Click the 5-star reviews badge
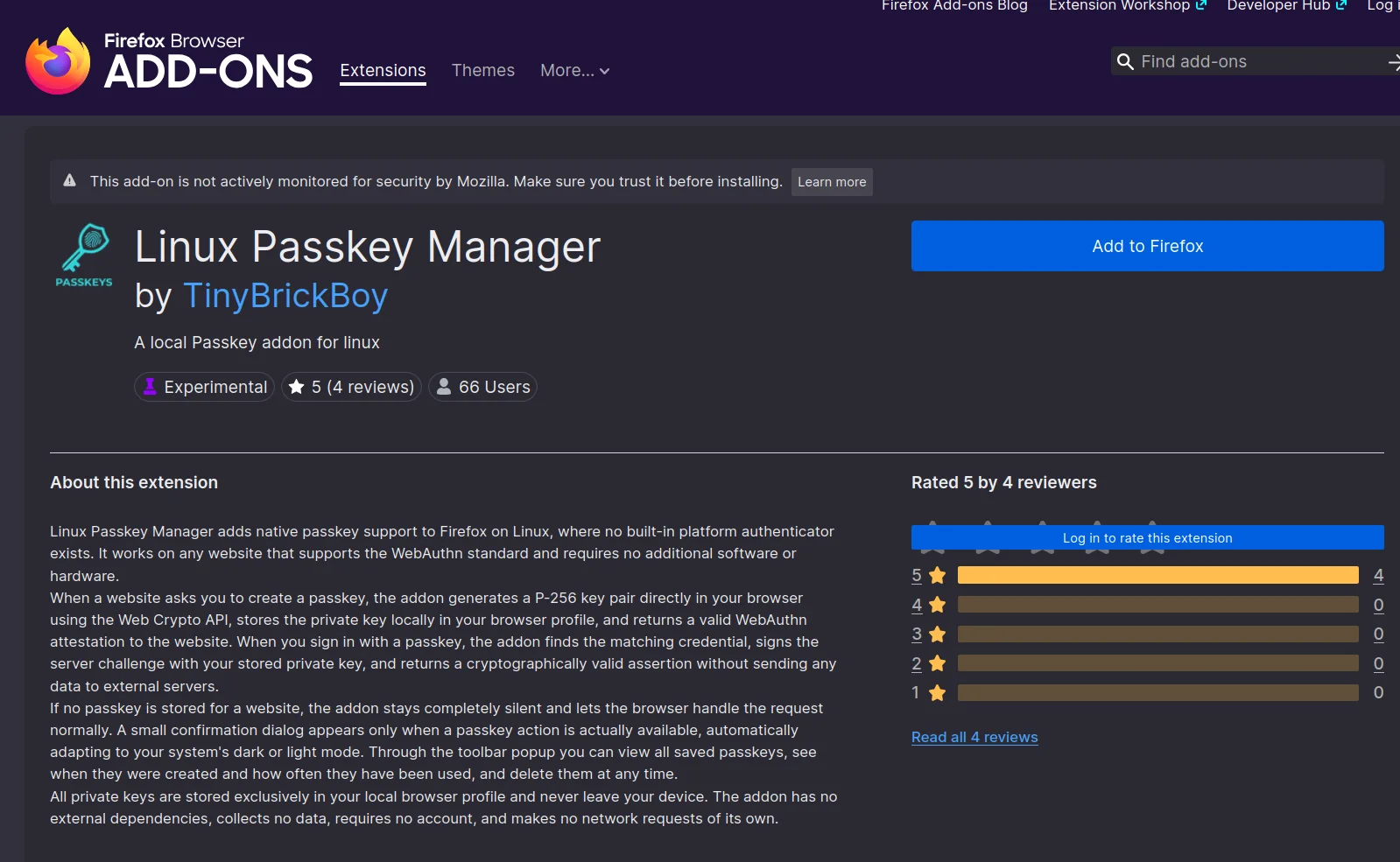1400x862 pixels. (x=351, y=387)
